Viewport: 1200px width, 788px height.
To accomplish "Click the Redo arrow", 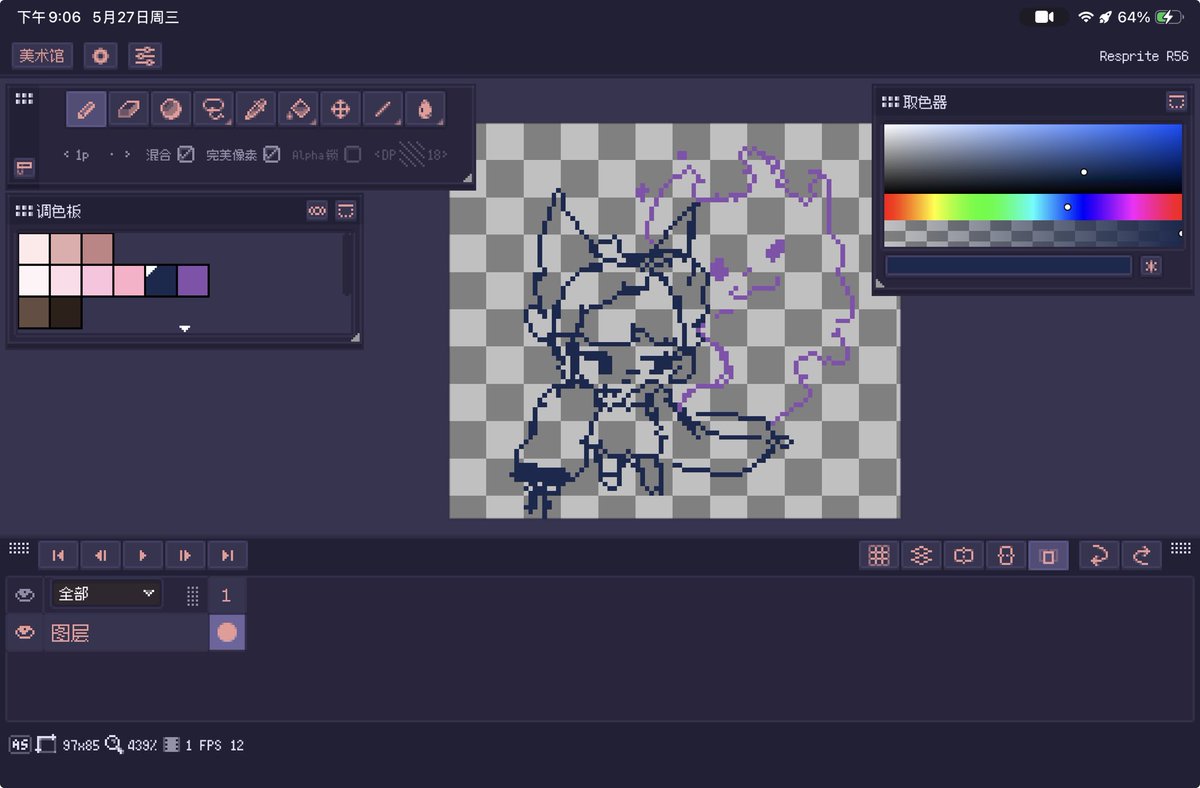I will 1141,556.
